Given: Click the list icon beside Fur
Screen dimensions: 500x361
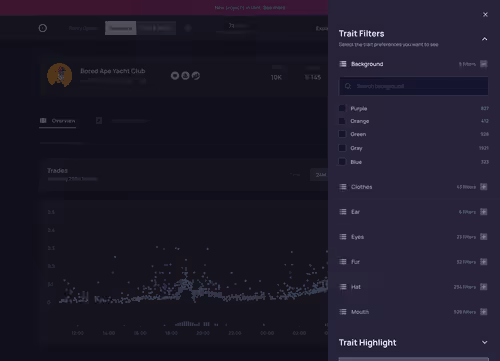Looking at the screenshot, I should click(343, 262).
